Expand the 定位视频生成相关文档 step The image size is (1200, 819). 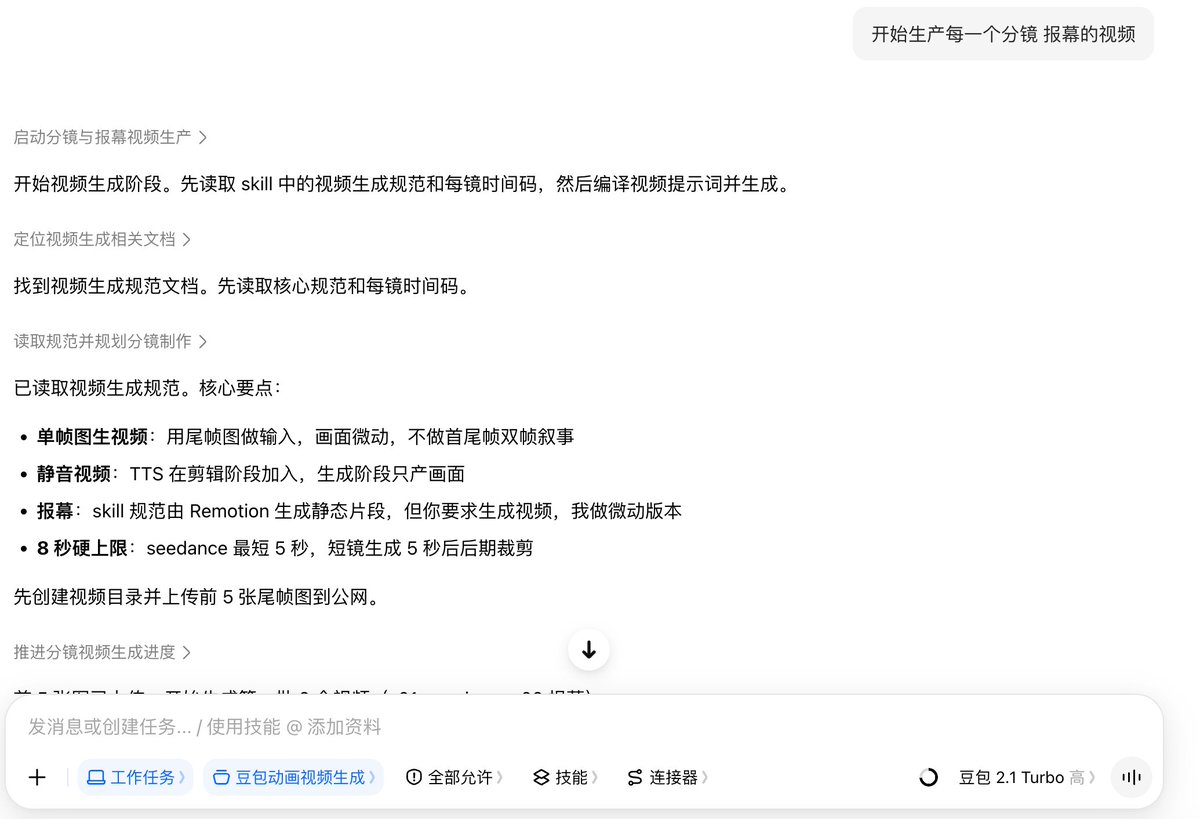pyautogui.click(x=103, y=239)
